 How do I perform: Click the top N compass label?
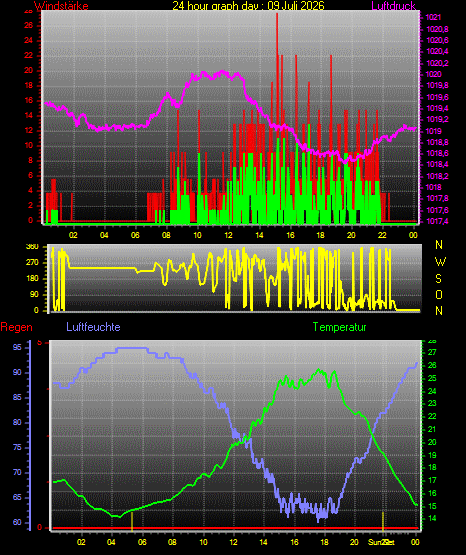pos(439,245)
